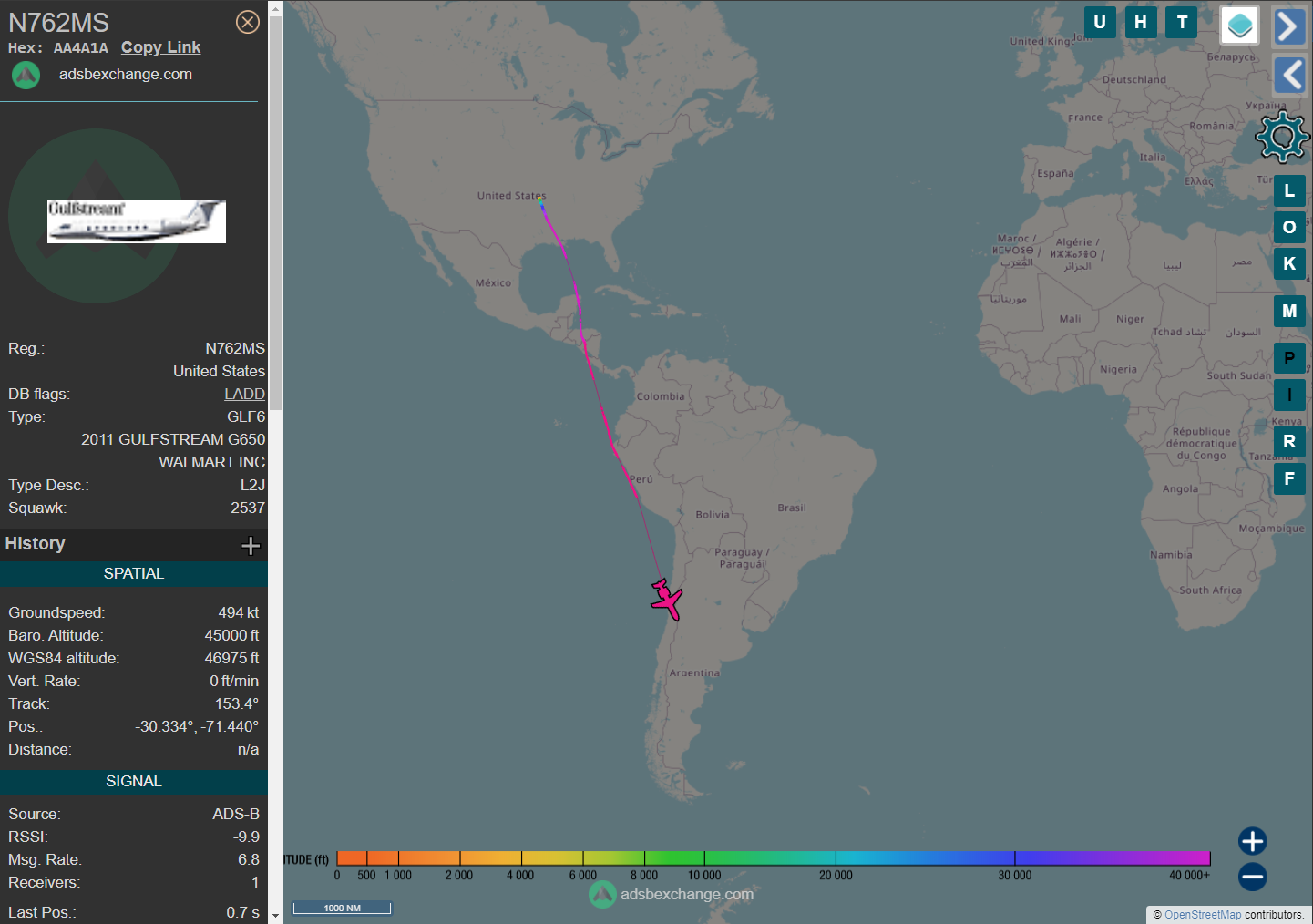Screen dimensions: 1313x924
Task: Open the adsbexchange.com logo icon in sidebar
Action: (x=26, y=75)
